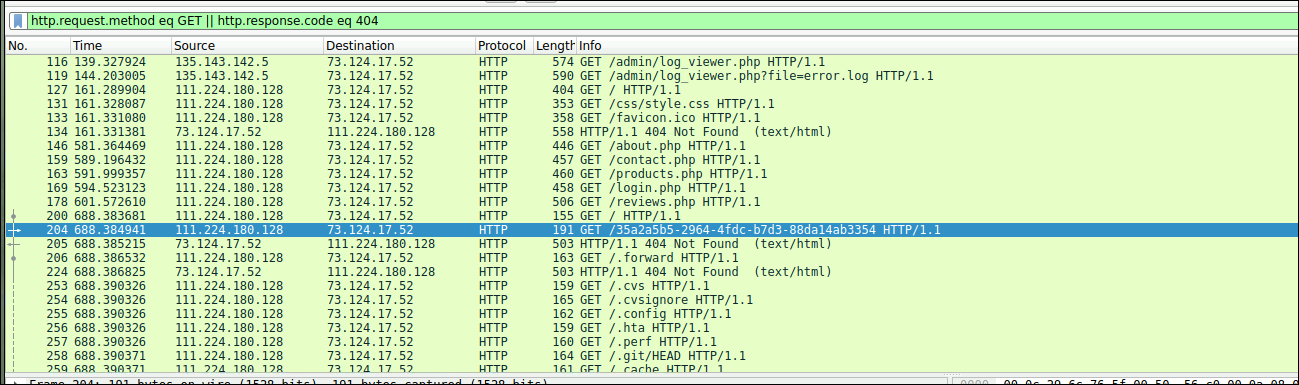Select packet 116 GET /admin/log_viewer.php
The width and height of the screenshot is (1299, 385).
[651, 62]
